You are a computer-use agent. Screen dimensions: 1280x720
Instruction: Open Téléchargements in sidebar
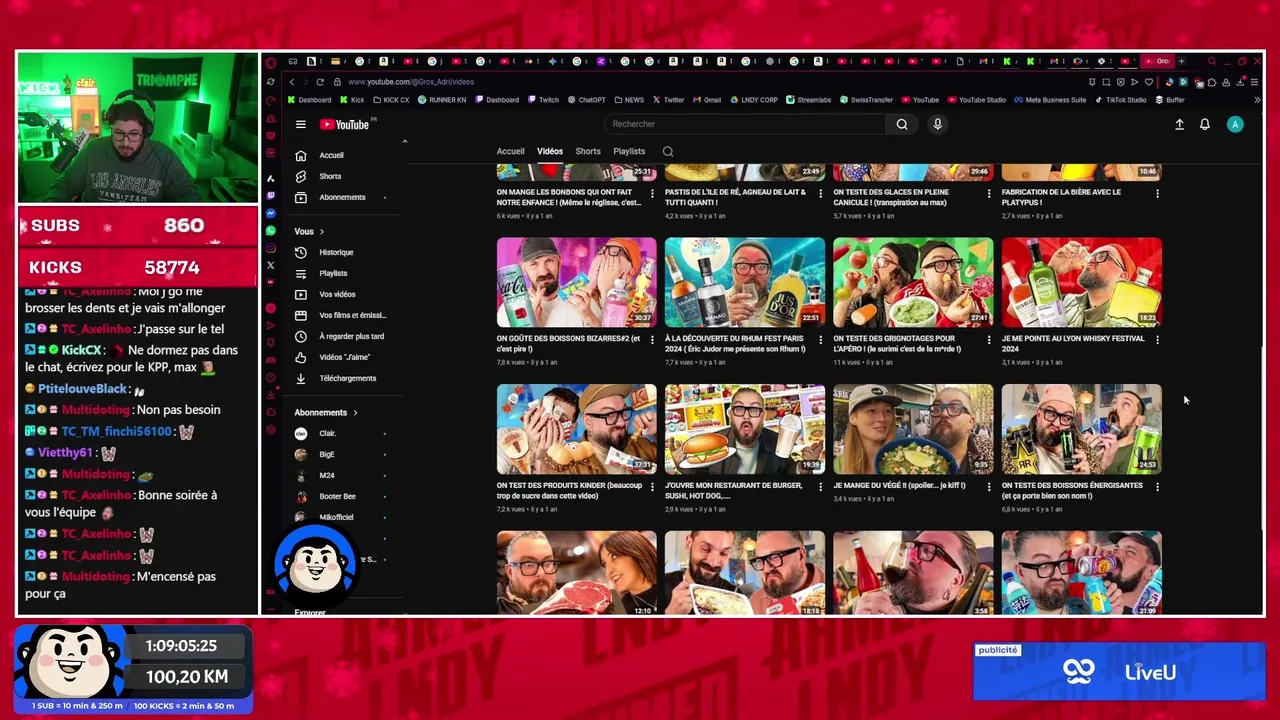pyautogui.click(x=345, y=378)
